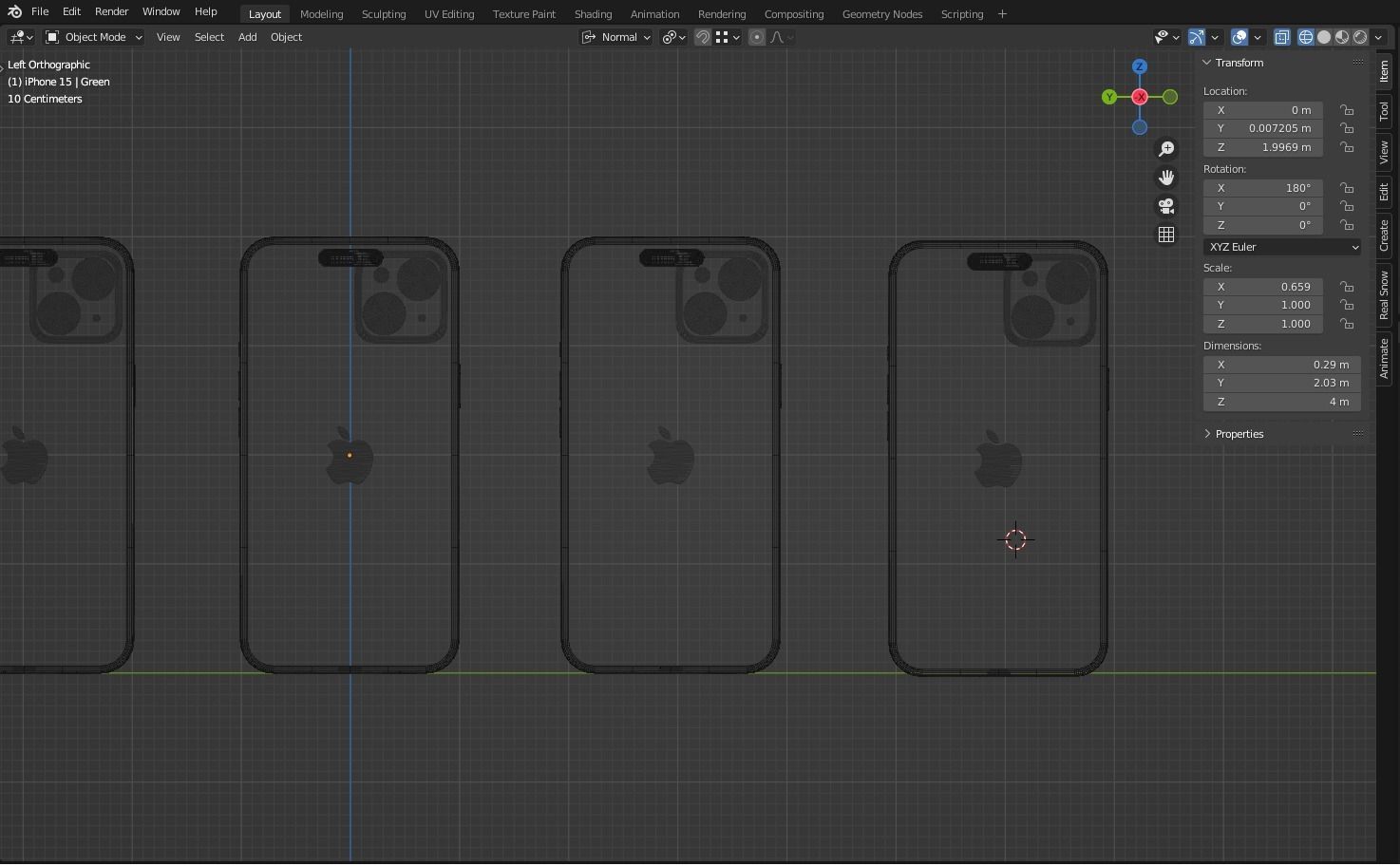
Task: Open the gizmo options arrow
Action: pyautogui.click(x=1215, y=37)
